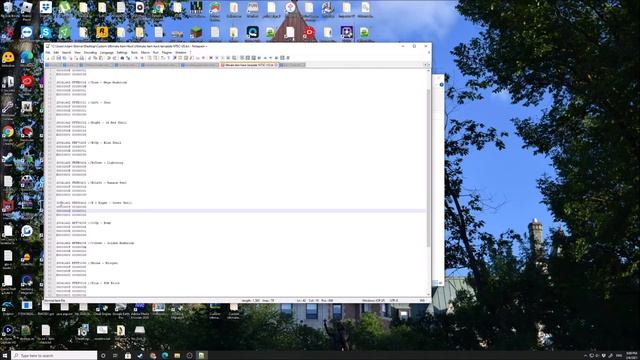Select the Ultimate Item Hack template tab
The height and width of the screenshot is (360, 640).
(x=248, y=65)
